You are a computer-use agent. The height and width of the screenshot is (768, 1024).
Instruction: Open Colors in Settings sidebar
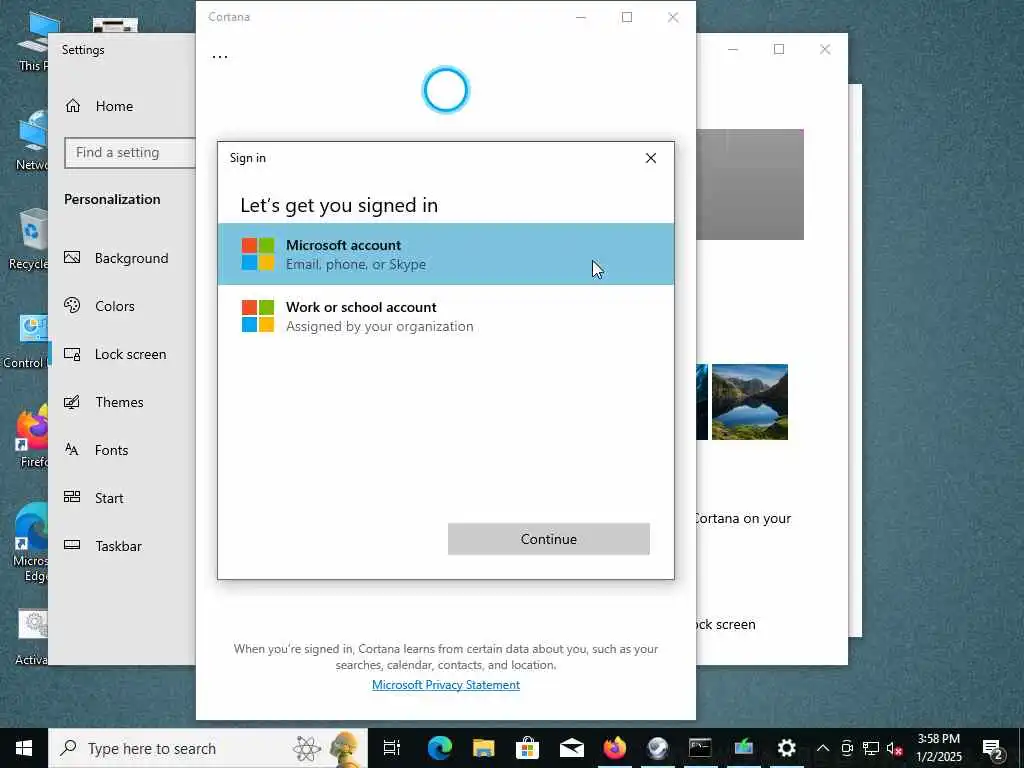[x=121, y=306]
